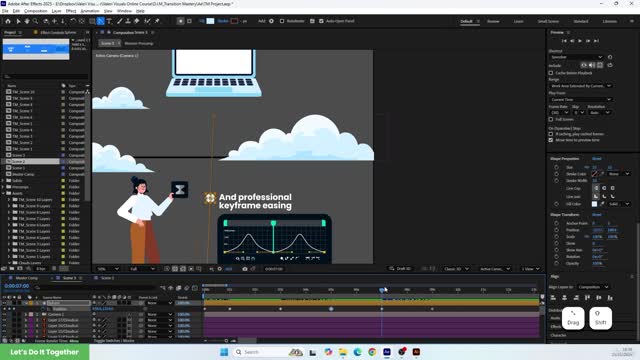Screen dimensions: 640x360
Task: Click the Add shape circle button
Action: point(271,21)
